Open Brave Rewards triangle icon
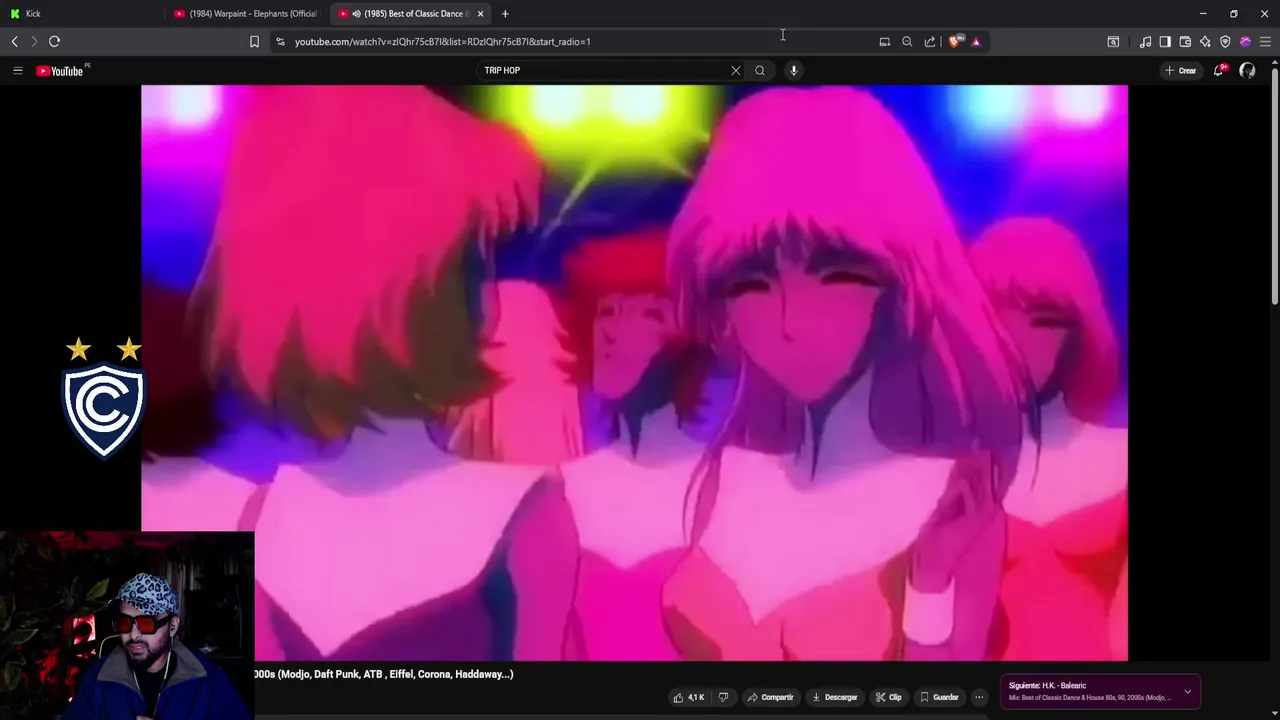The width and height of the screenshot is (1280, 720). [976, 41]
